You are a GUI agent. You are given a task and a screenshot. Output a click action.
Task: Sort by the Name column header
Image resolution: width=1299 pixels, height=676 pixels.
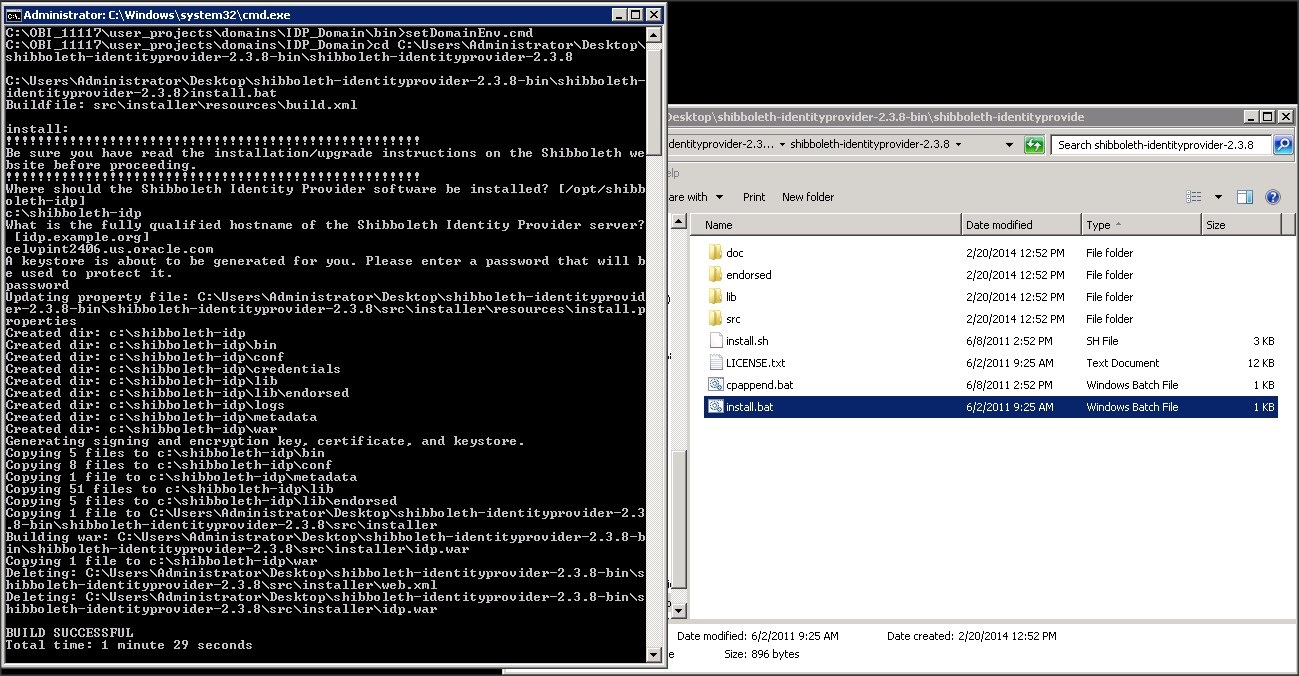[825, 225]
